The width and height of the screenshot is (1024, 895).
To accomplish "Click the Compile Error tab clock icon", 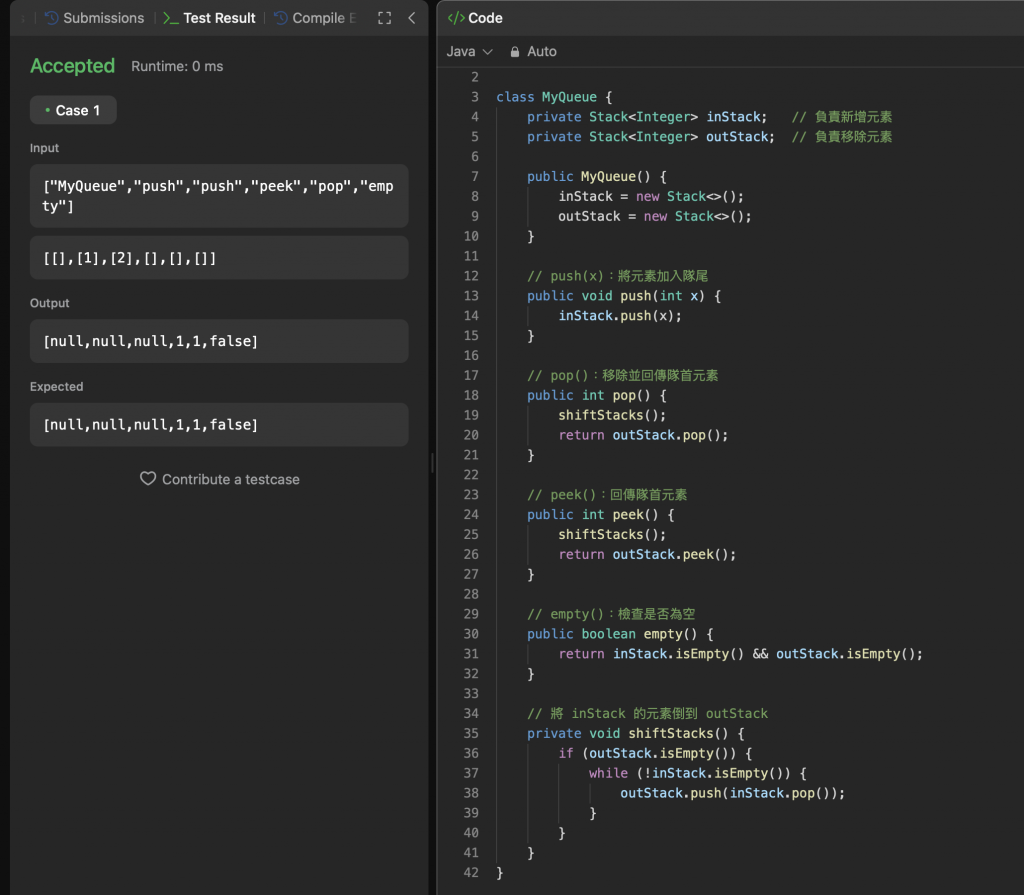I will pos(280,18).
